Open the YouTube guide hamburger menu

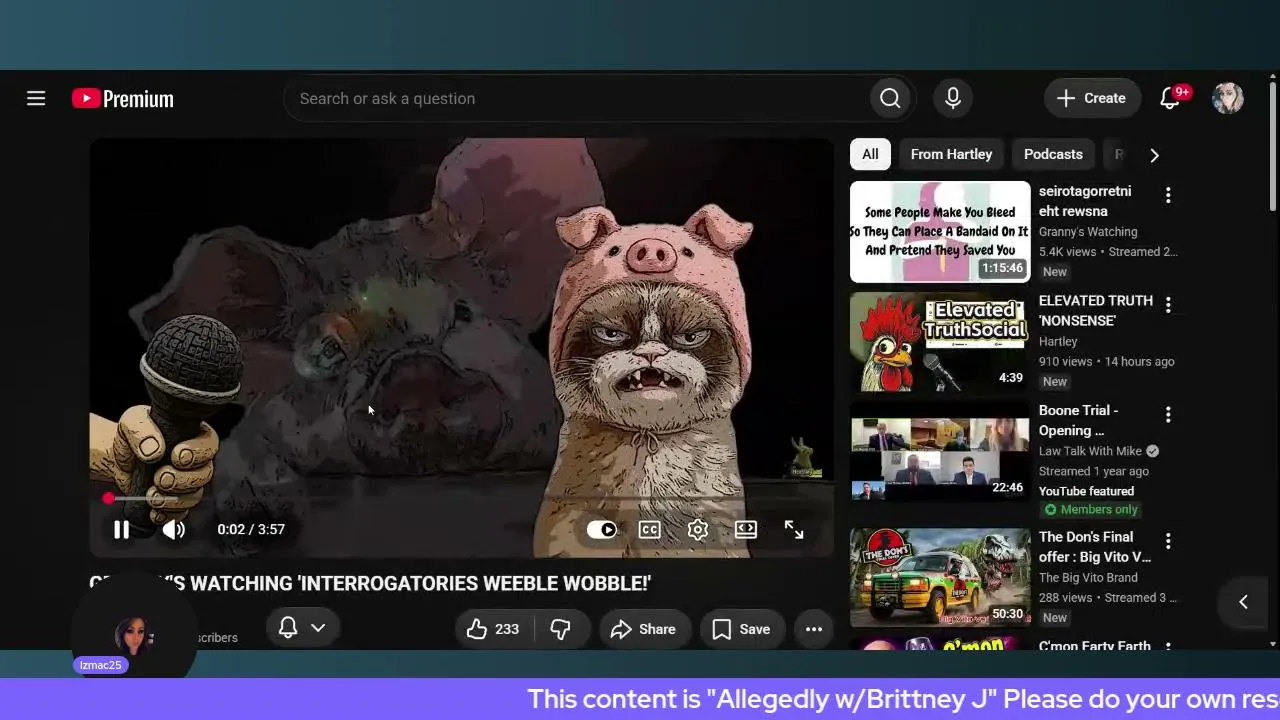pyautogui.click(x=36, y=98)
